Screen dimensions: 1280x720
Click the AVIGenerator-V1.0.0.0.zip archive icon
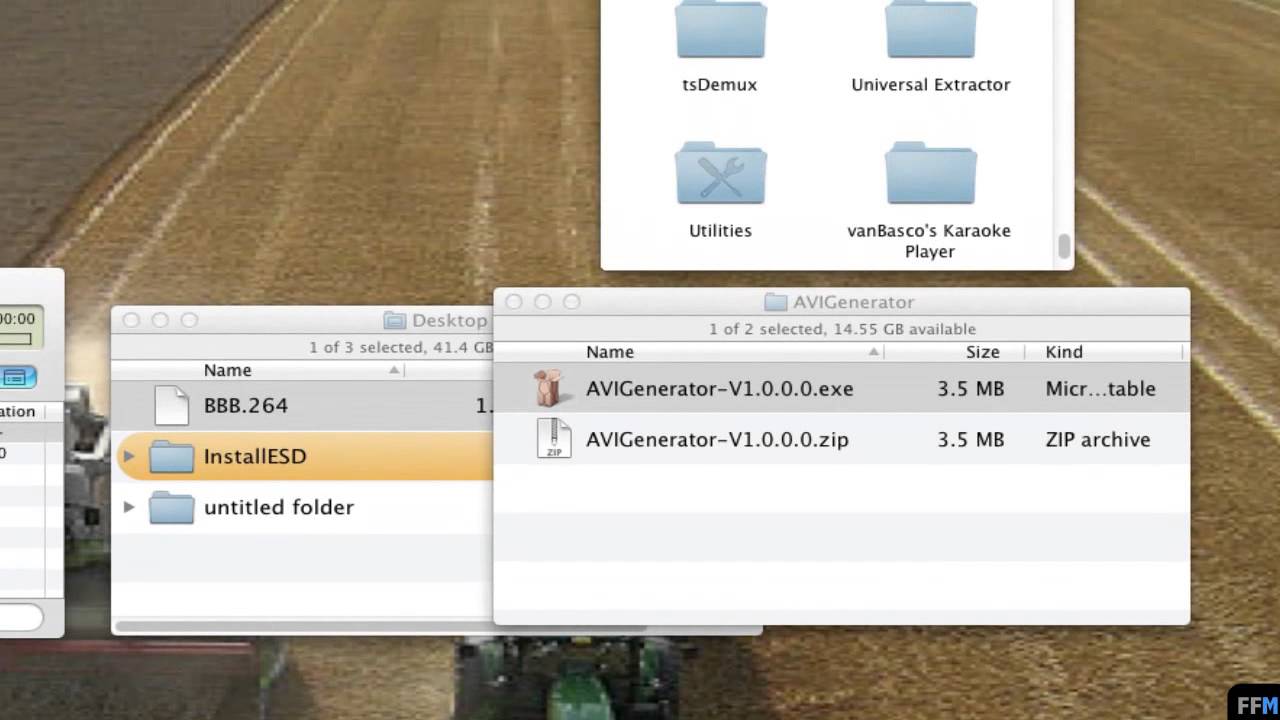pyautogui.click(x=553, y=439)
